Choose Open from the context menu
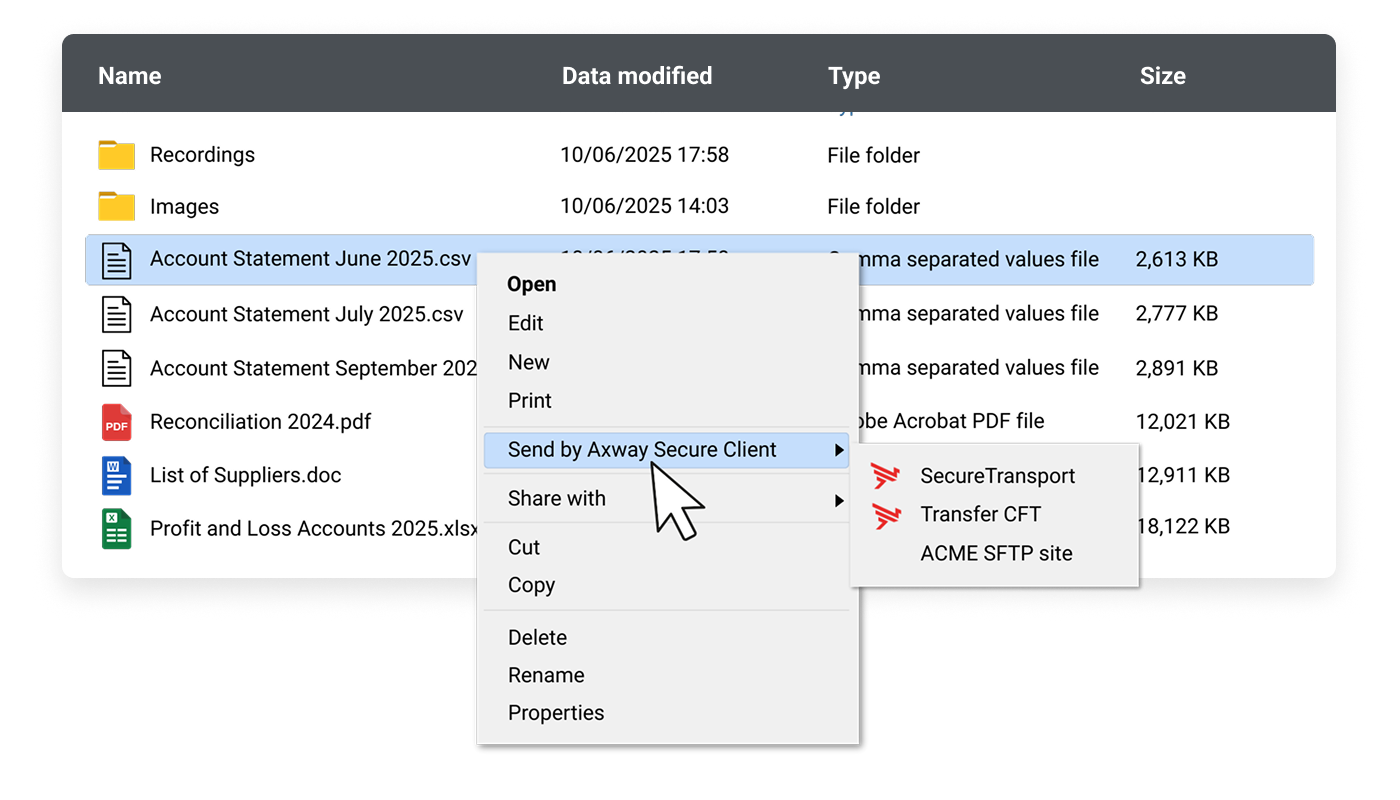 click(x=531, y=284)
